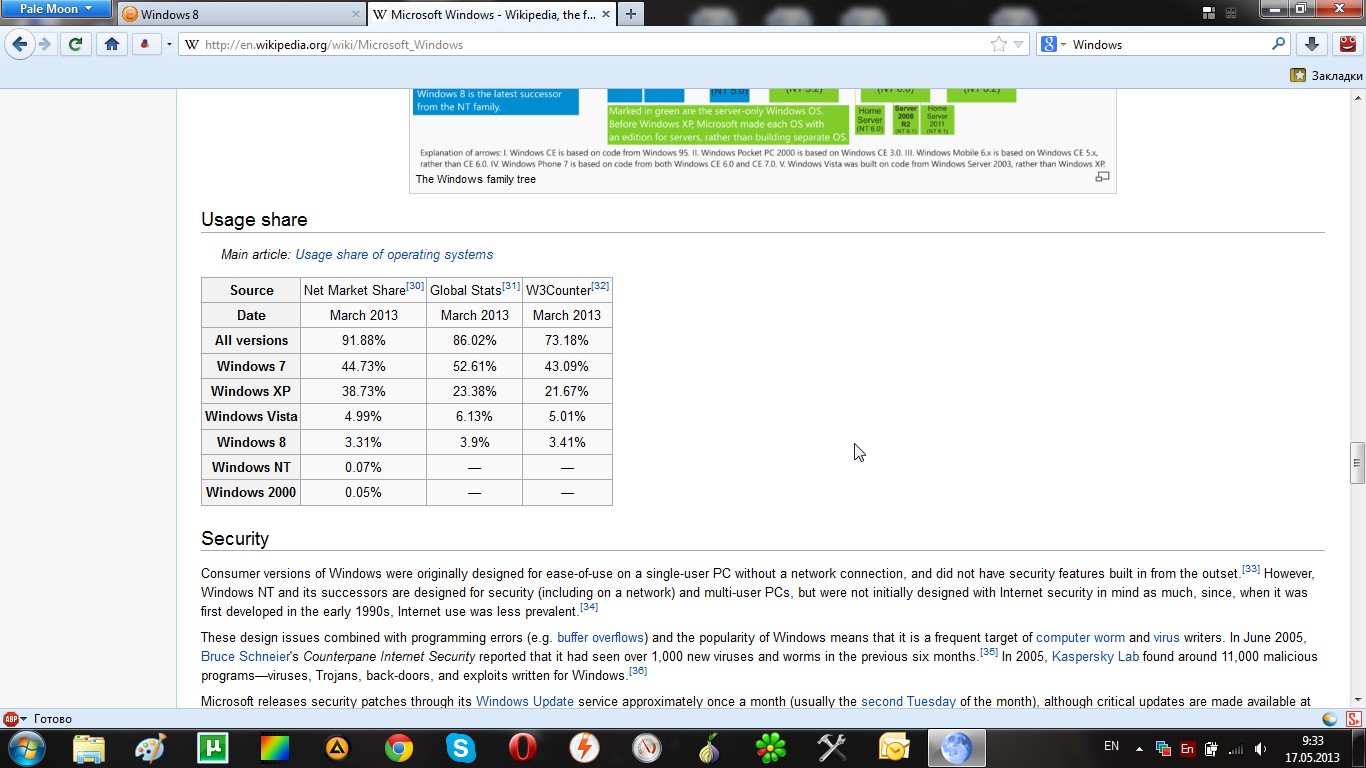
Task: Open the Закладки bookmarks button
Action: coord(1327,75)
